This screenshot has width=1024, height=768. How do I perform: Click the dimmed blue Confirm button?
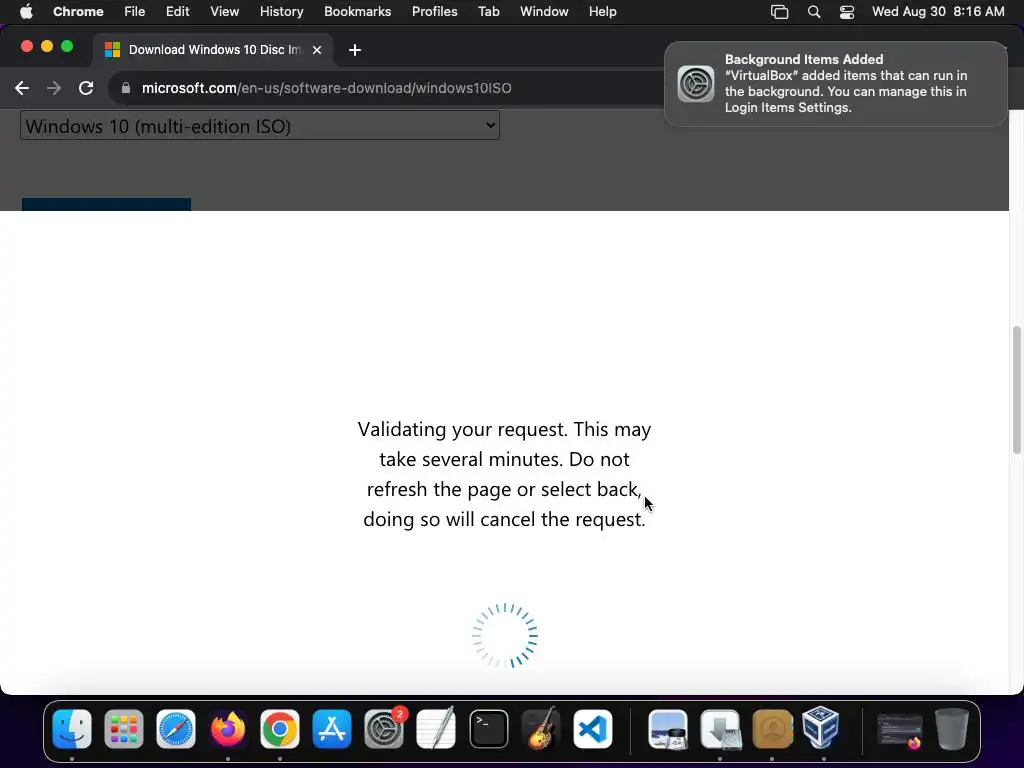106,204
